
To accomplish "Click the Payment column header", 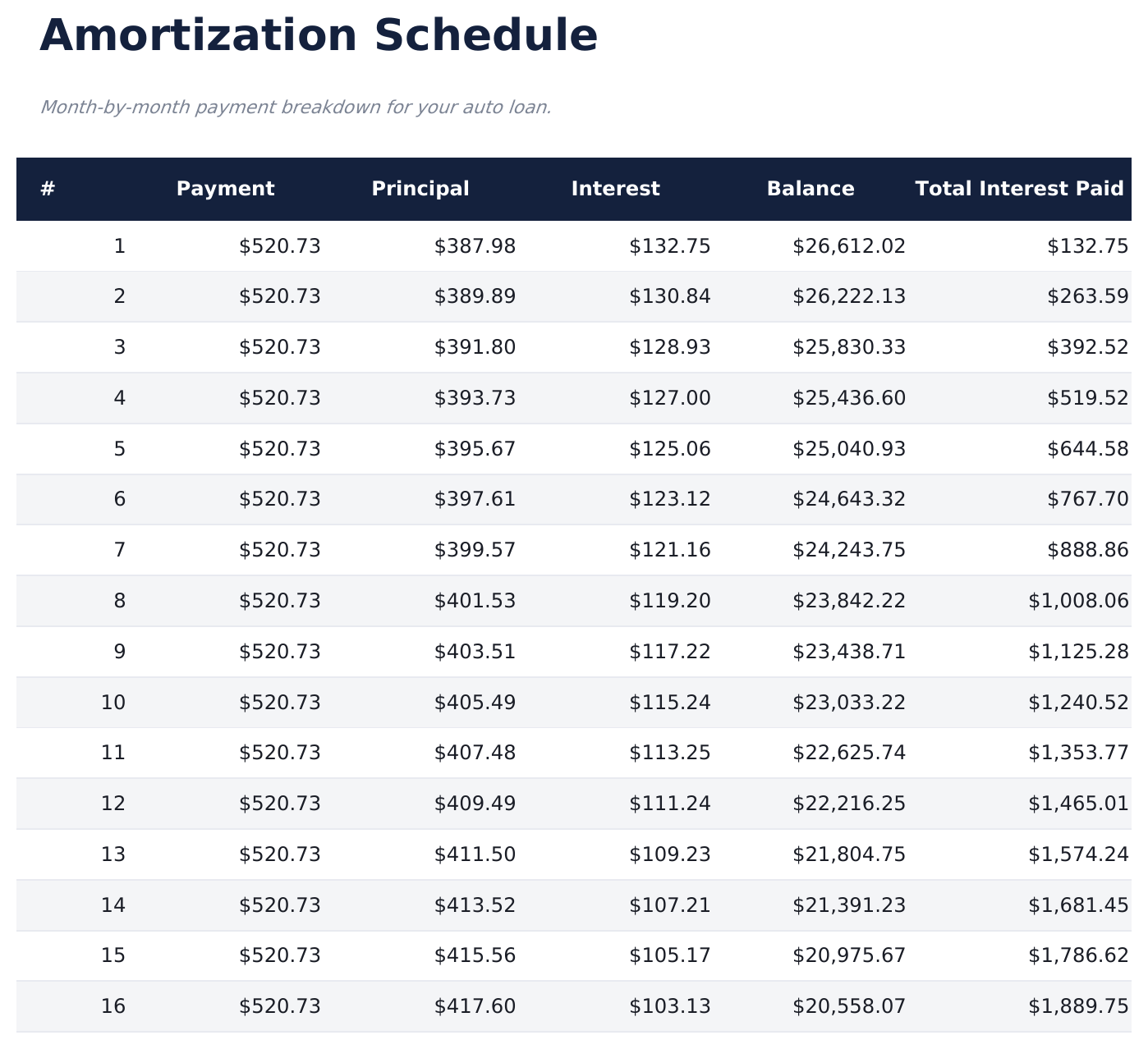I will [x=225, y=189].
